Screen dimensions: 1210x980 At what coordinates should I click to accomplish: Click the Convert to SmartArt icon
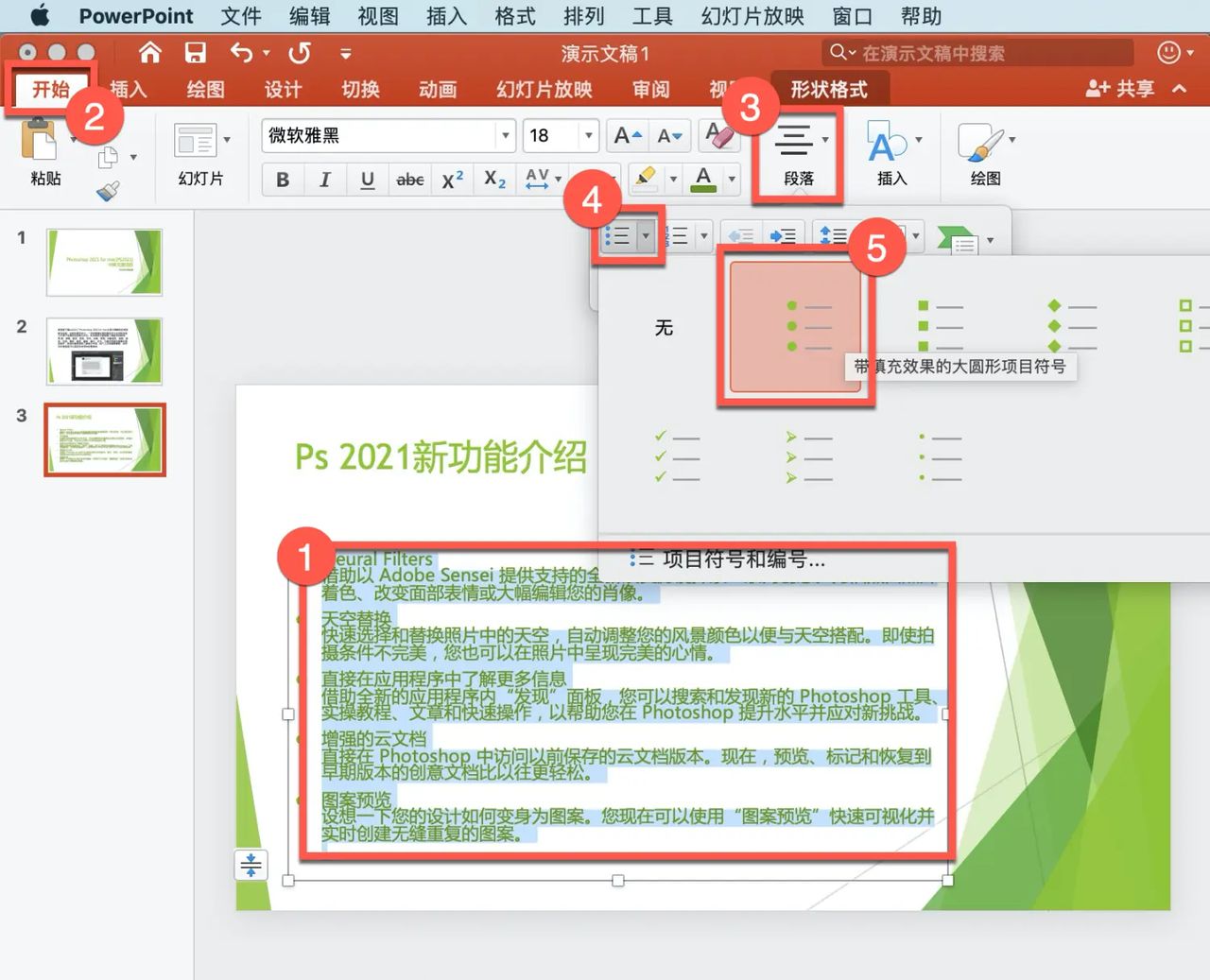[x=957, y=239]
